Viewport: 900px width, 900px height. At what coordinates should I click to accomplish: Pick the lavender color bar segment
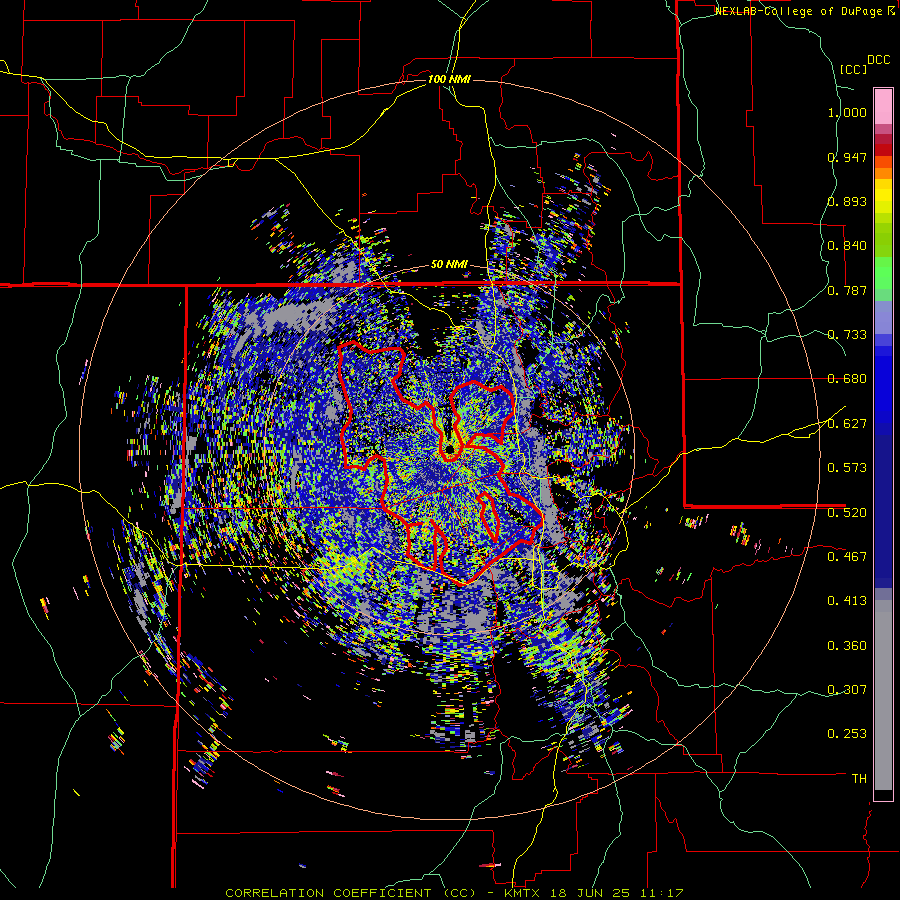pos(883,318)
